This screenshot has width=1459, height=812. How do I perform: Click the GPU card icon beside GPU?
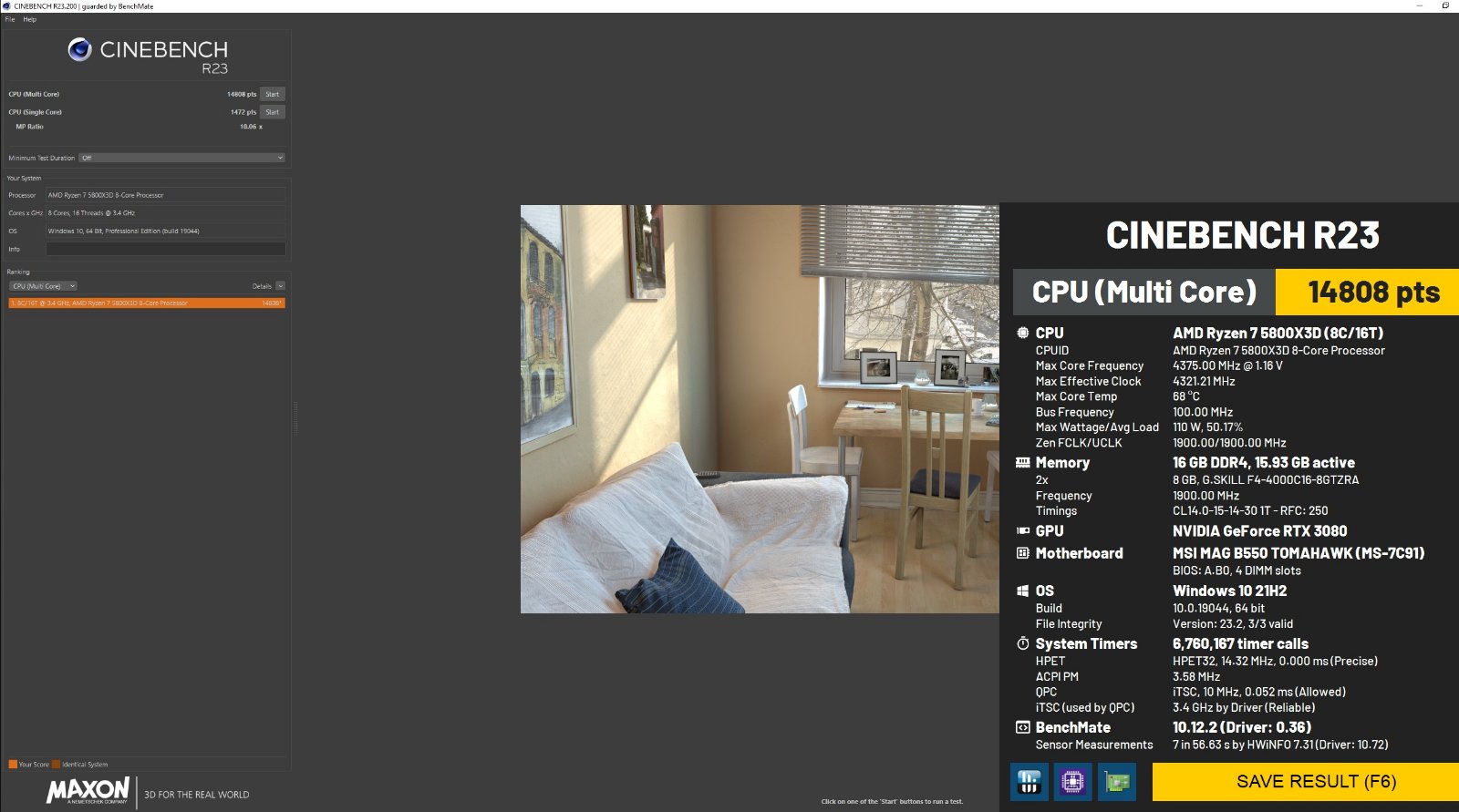pos(1023,530)
